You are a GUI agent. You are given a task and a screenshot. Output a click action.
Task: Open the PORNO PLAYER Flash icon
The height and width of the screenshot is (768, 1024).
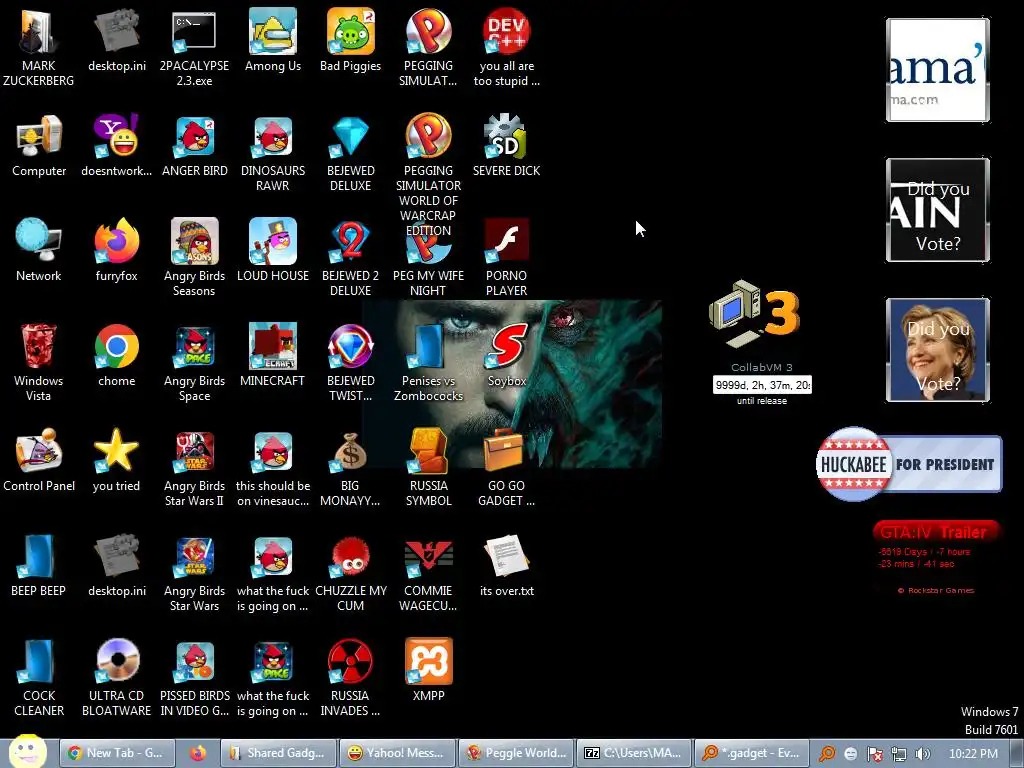(x=507, y=257)
